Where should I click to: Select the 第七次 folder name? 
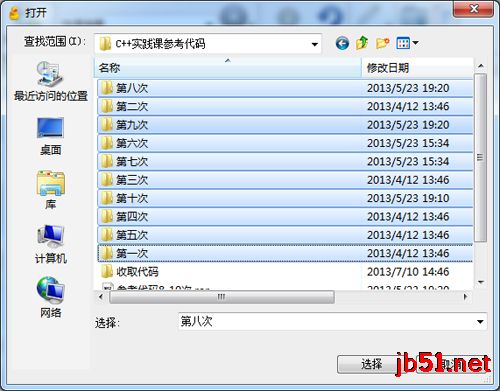[132, 161]
